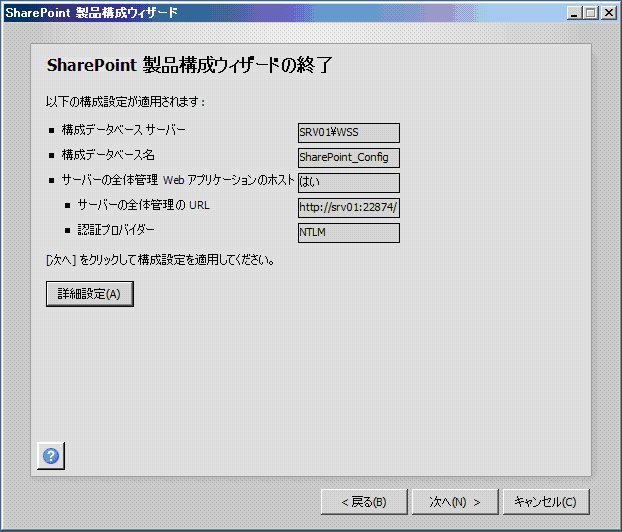Click the heading SharePoint 製品構成ウィザードの終了
Viewport: 622px width, 532px height.
[x=189, y=65]
